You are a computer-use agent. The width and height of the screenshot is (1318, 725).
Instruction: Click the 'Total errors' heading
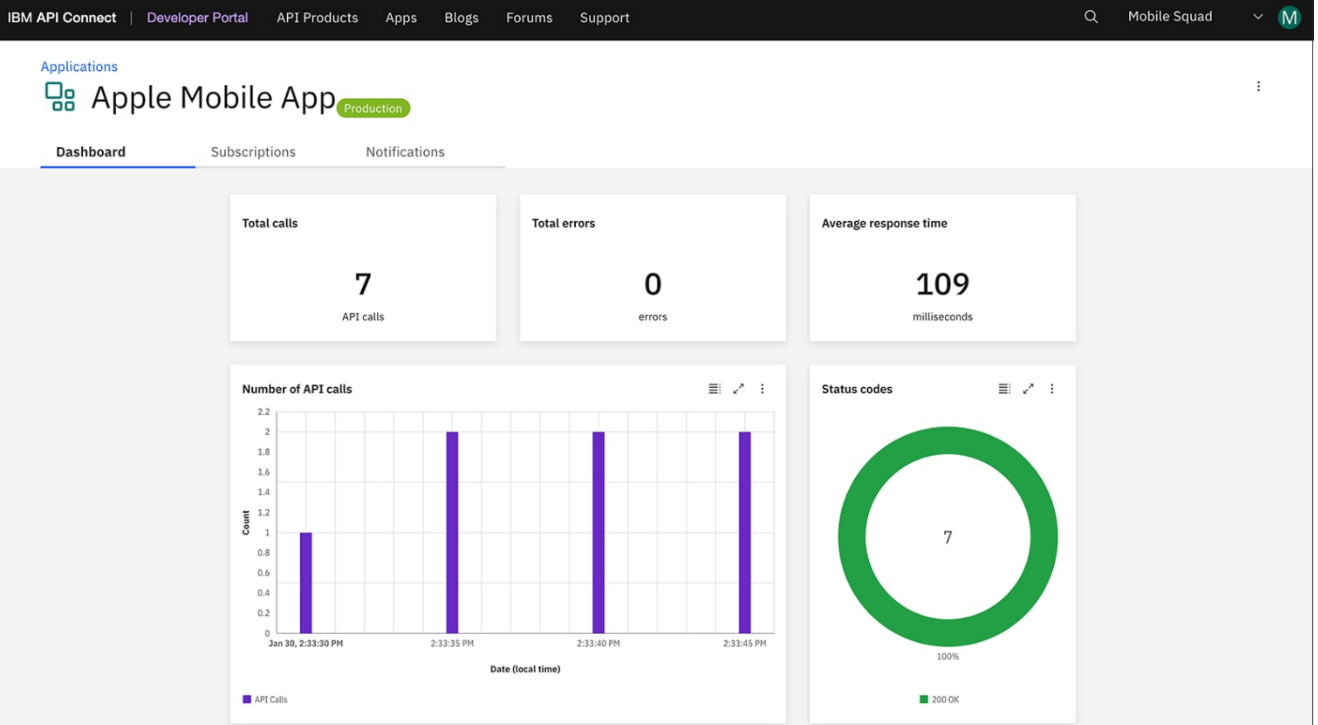563,224
